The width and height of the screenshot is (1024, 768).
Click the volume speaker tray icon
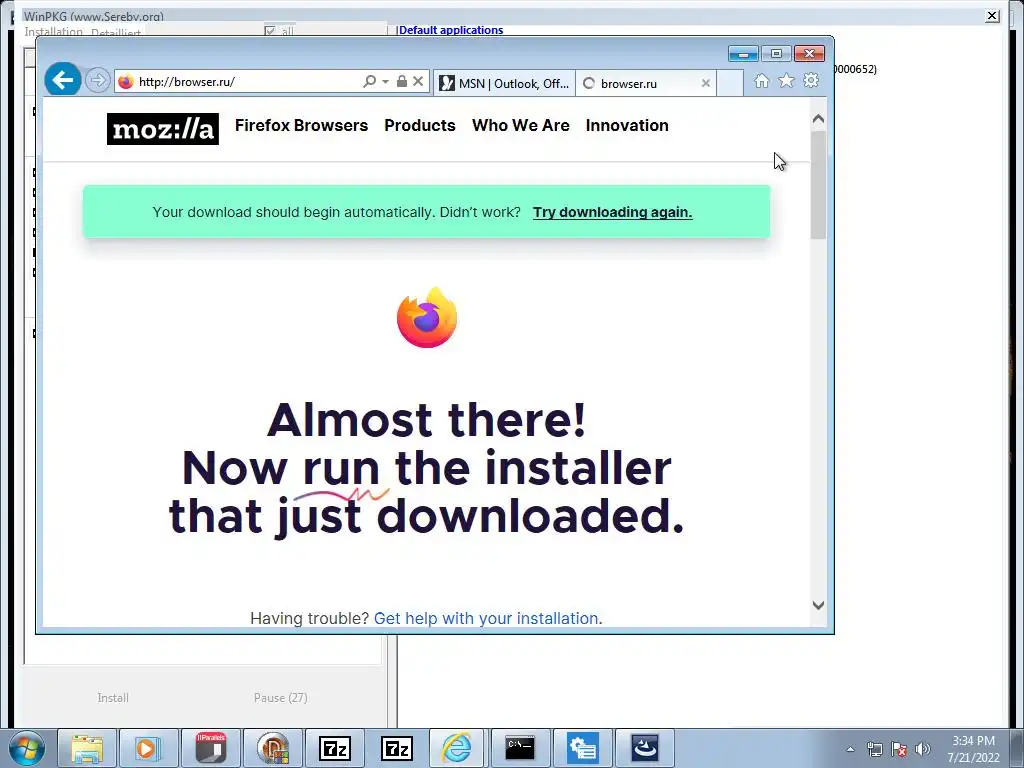click(923, 749)
